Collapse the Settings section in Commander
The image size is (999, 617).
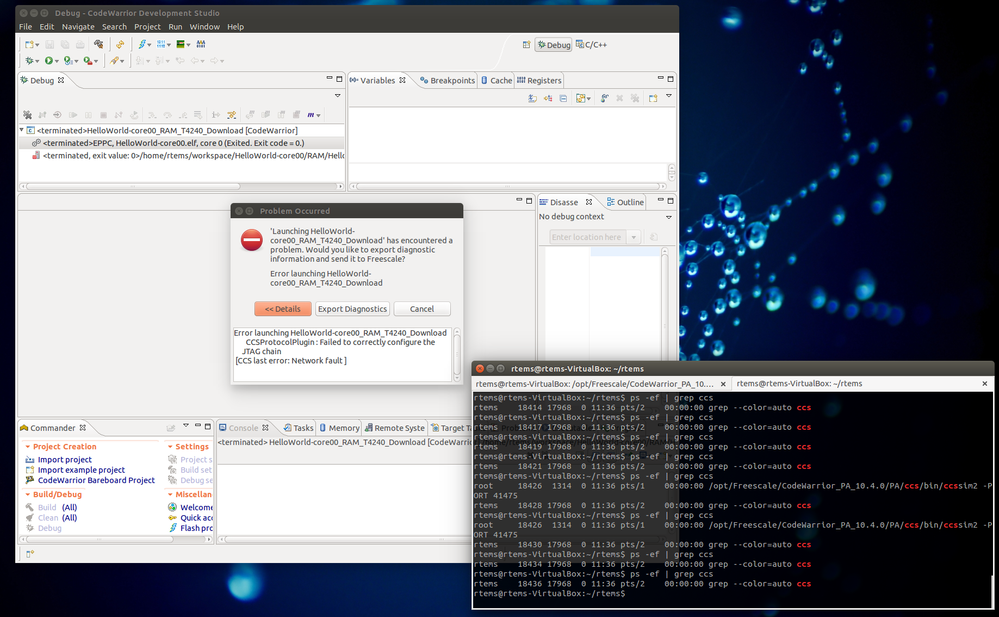(170, 447)
